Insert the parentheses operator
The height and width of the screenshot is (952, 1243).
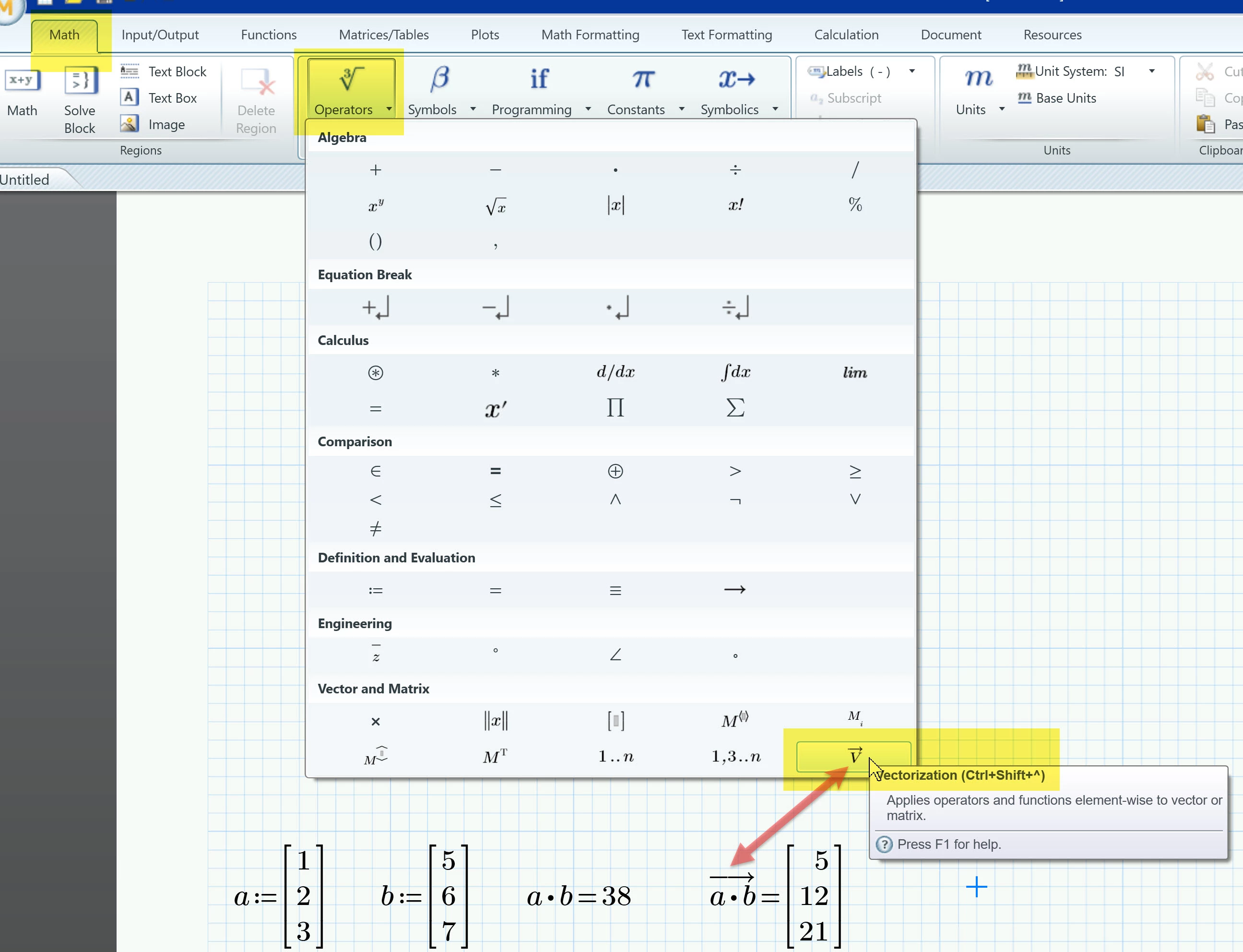[x=375, y=241]
